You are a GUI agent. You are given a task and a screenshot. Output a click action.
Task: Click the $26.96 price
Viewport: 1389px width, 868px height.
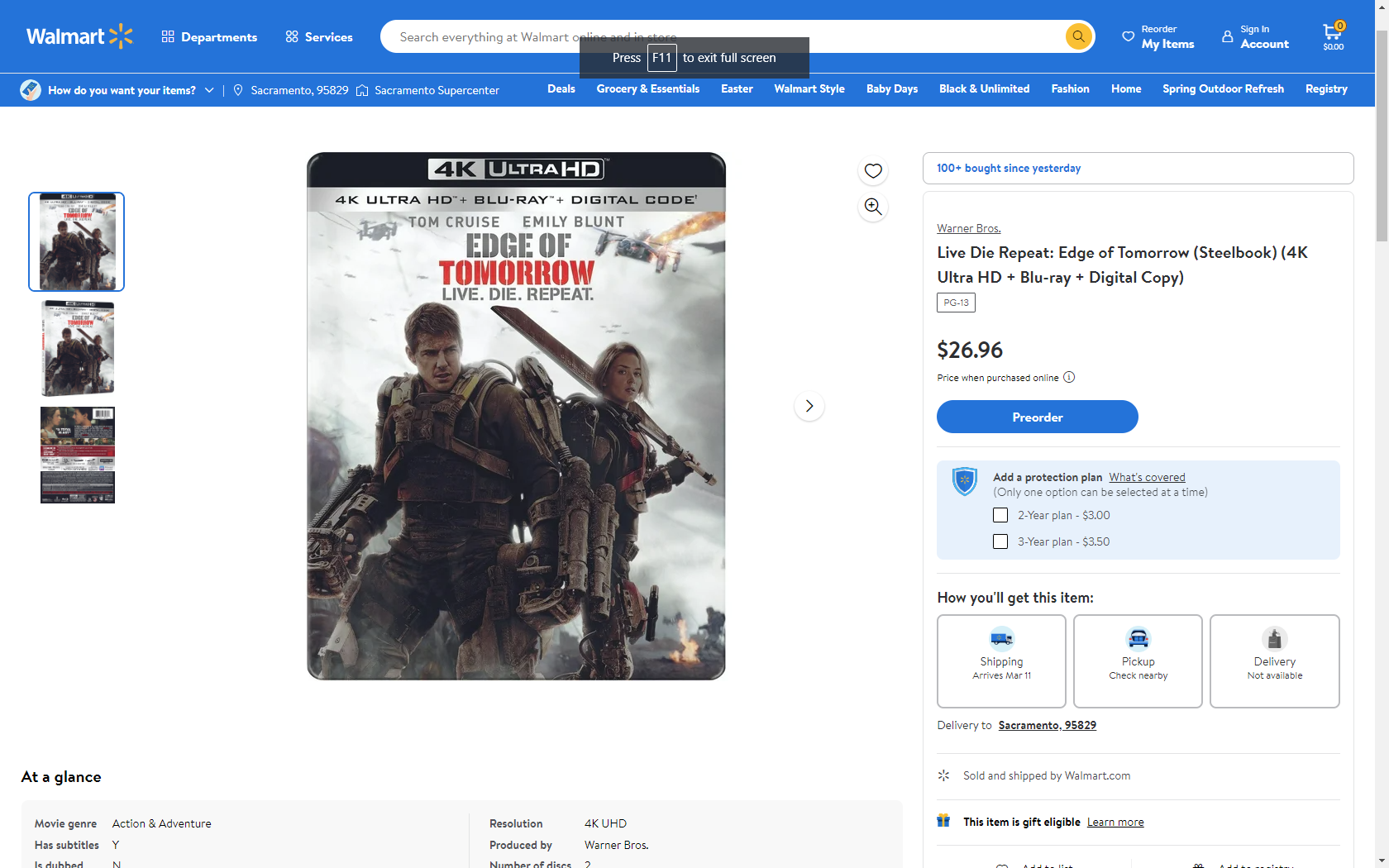coord(970,350)
